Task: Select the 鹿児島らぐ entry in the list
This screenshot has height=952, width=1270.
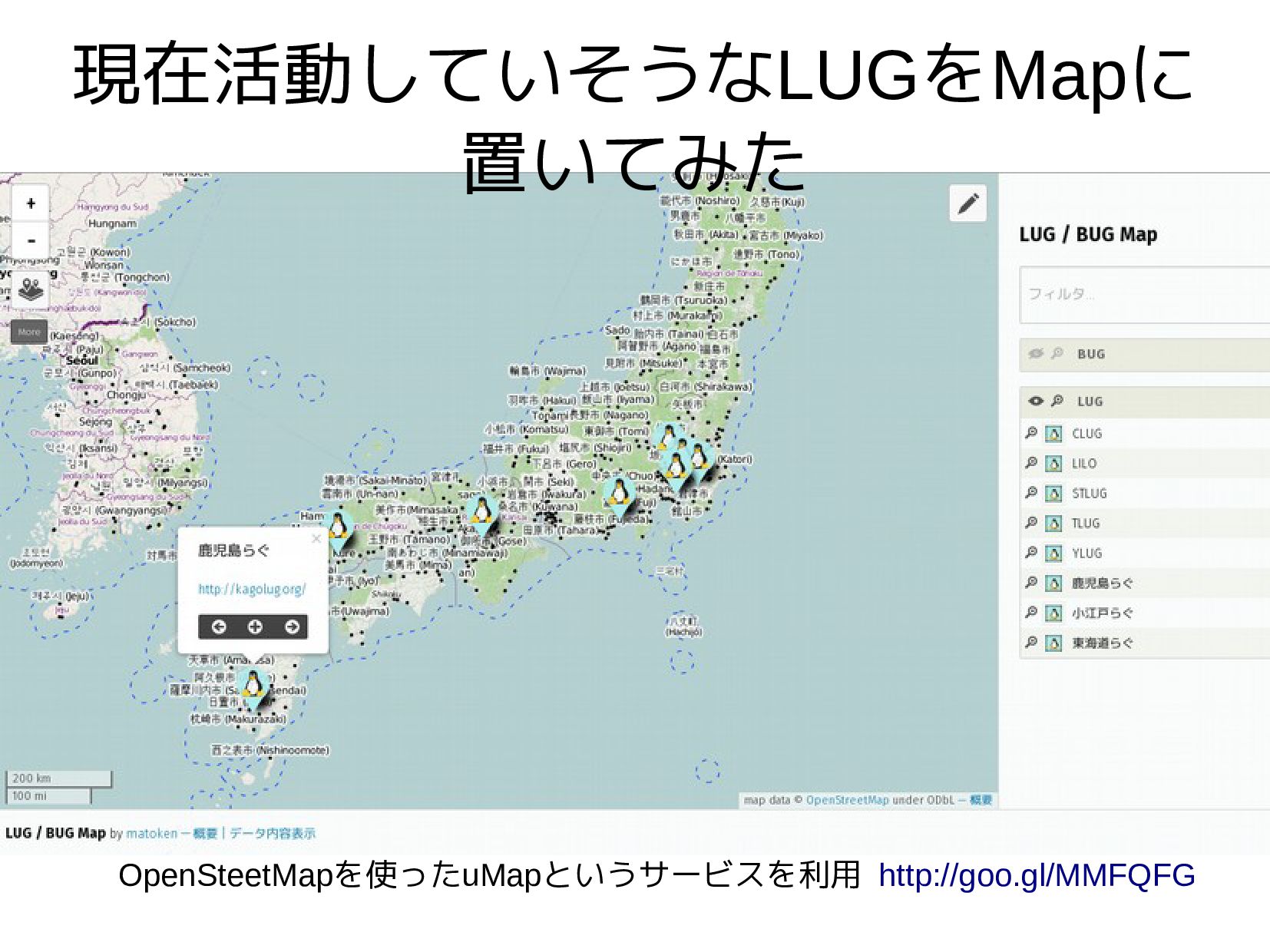Action: click(x=1102, y=583)
